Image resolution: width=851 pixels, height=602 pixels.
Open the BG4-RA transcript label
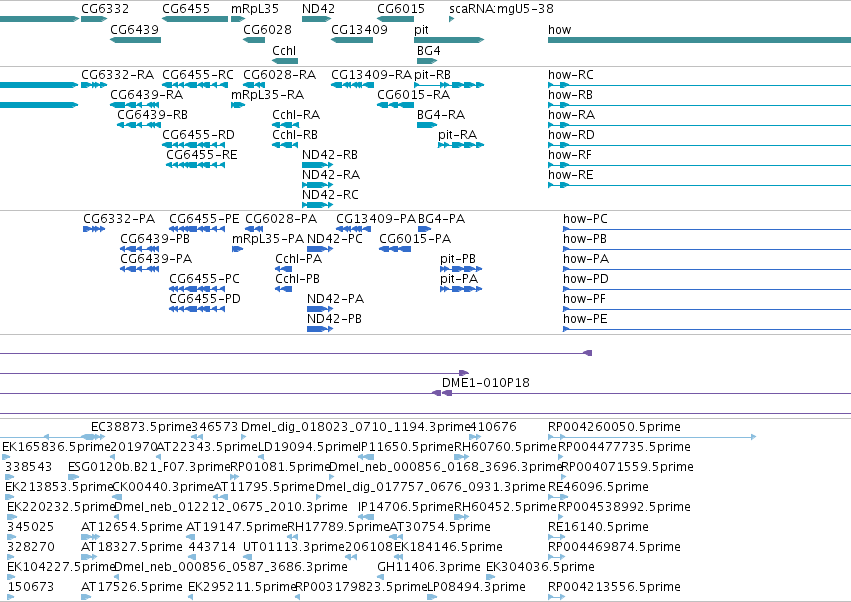(441, 115)
